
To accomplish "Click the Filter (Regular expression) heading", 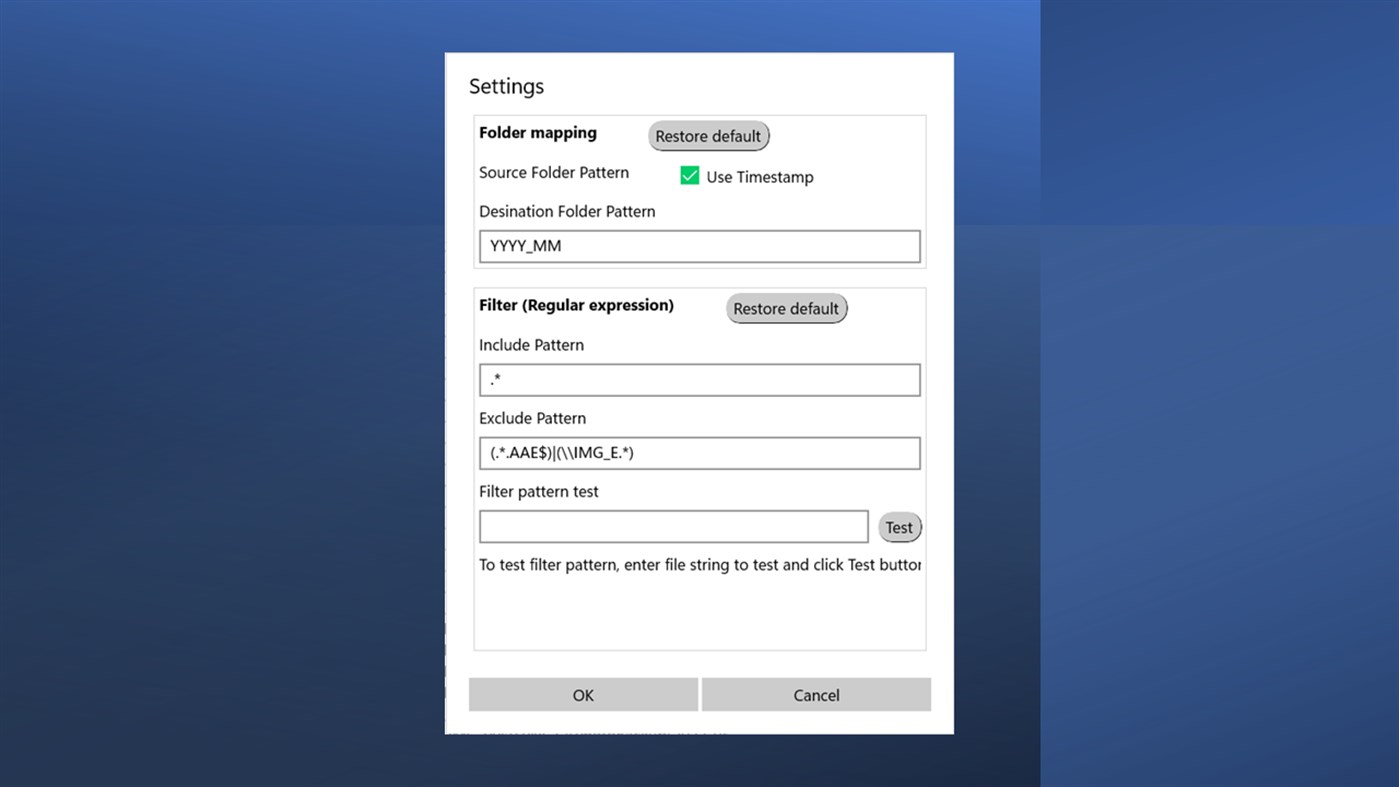I will pyautogui.click(x=576, y=305).
